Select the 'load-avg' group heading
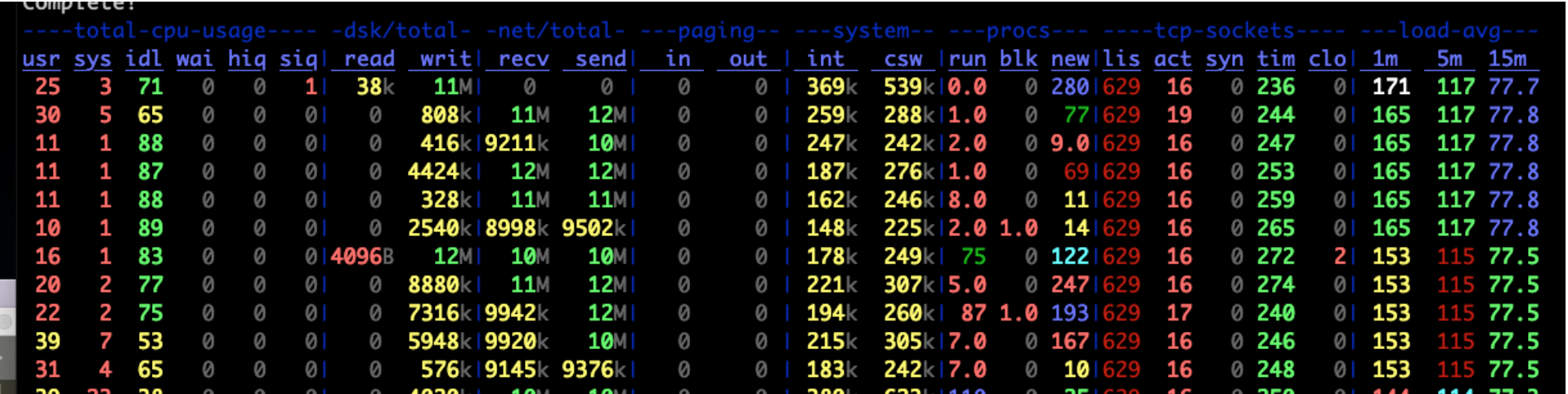Image resolution: width=1568 pixels, height=394 pixels. (x=1449, y=31)
